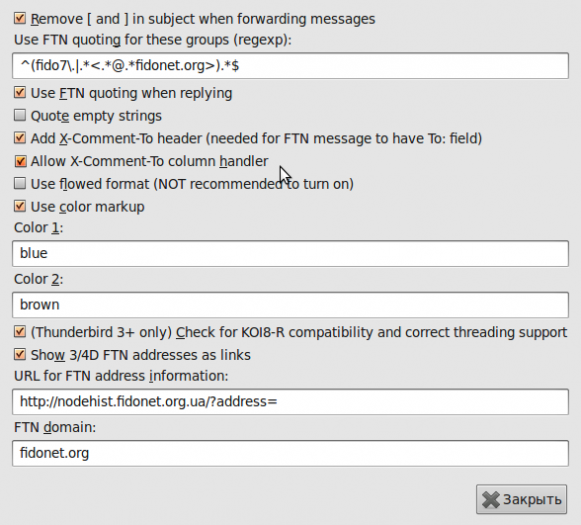This screenshot has width=581, height=525.
Task: Select the FTN domain fidonet.org field
Action: click(290, 453)
